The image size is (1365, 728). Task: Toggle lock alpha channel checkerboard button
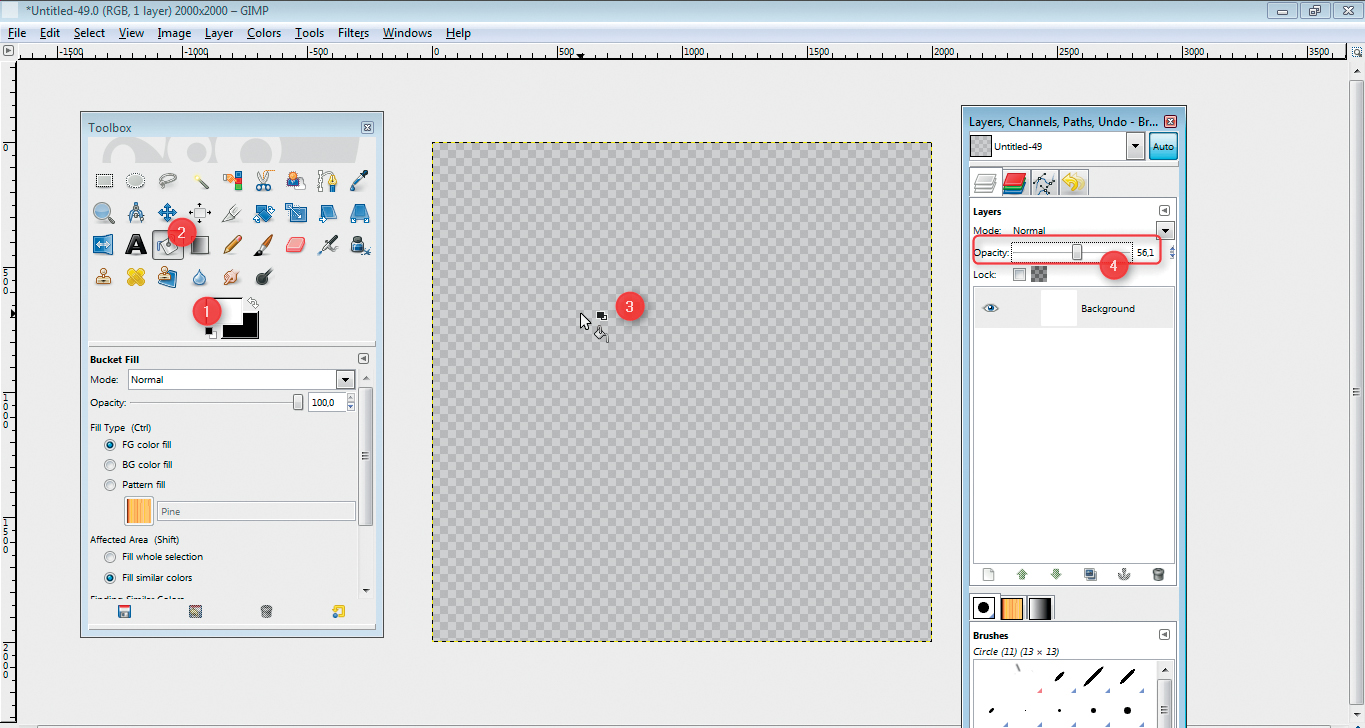tap(1040, 274)
